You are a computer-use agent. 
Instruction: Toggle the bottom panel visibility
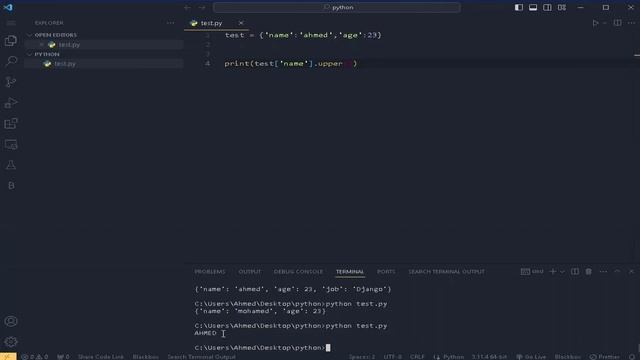click(x=533, y=7)
